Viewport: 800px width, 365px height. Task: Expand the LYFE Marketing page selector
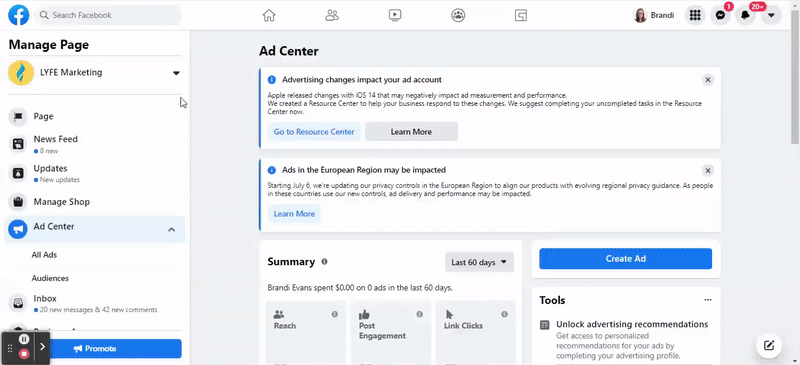(x=176, y=73)
